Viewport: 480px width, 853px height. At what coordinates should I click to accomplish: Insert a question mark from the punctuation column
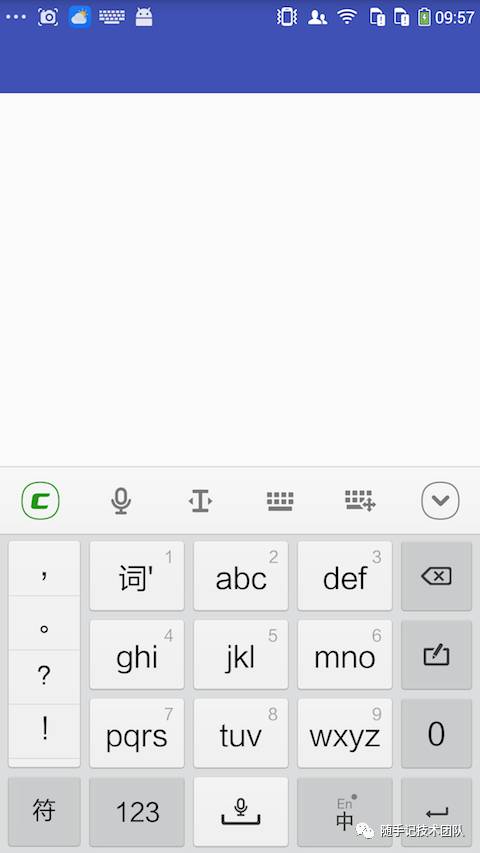[x=44, y=676]
